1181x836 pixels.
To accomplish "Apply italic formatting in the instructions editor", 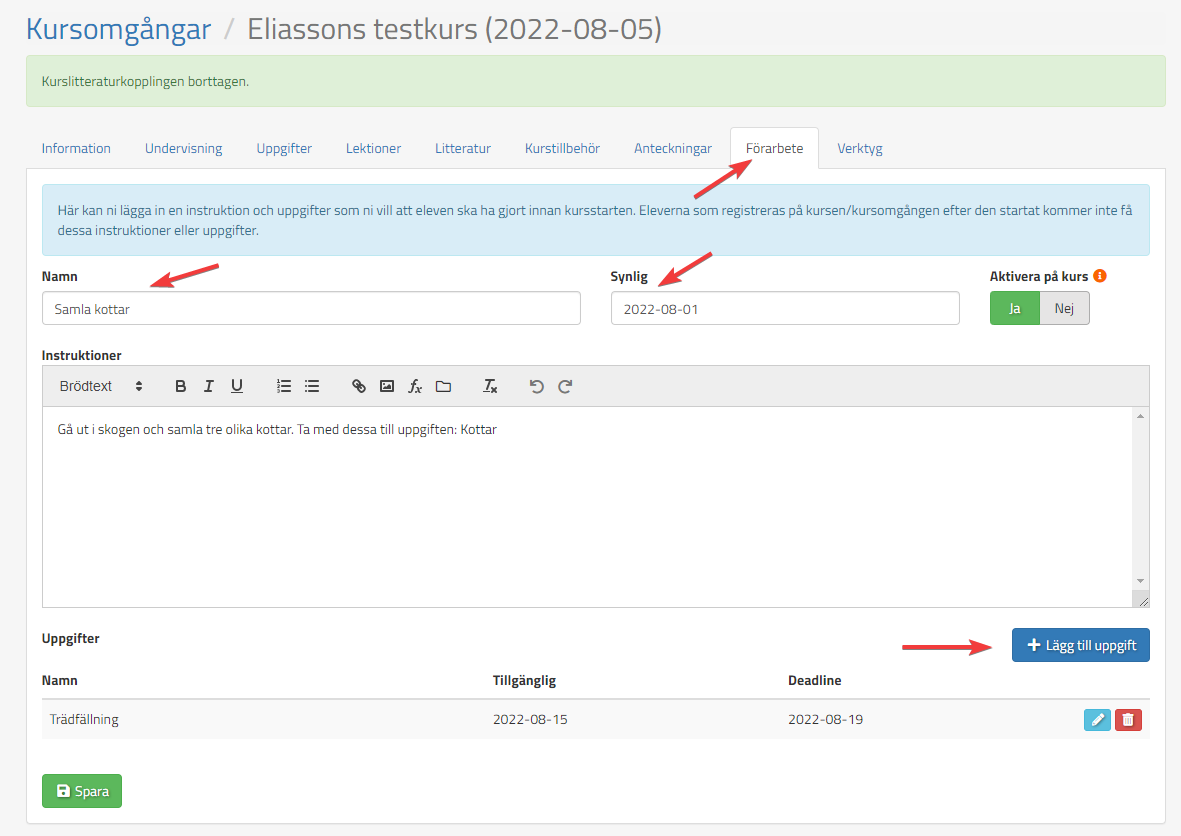I will pyautogui.click(x=209, y=386).
